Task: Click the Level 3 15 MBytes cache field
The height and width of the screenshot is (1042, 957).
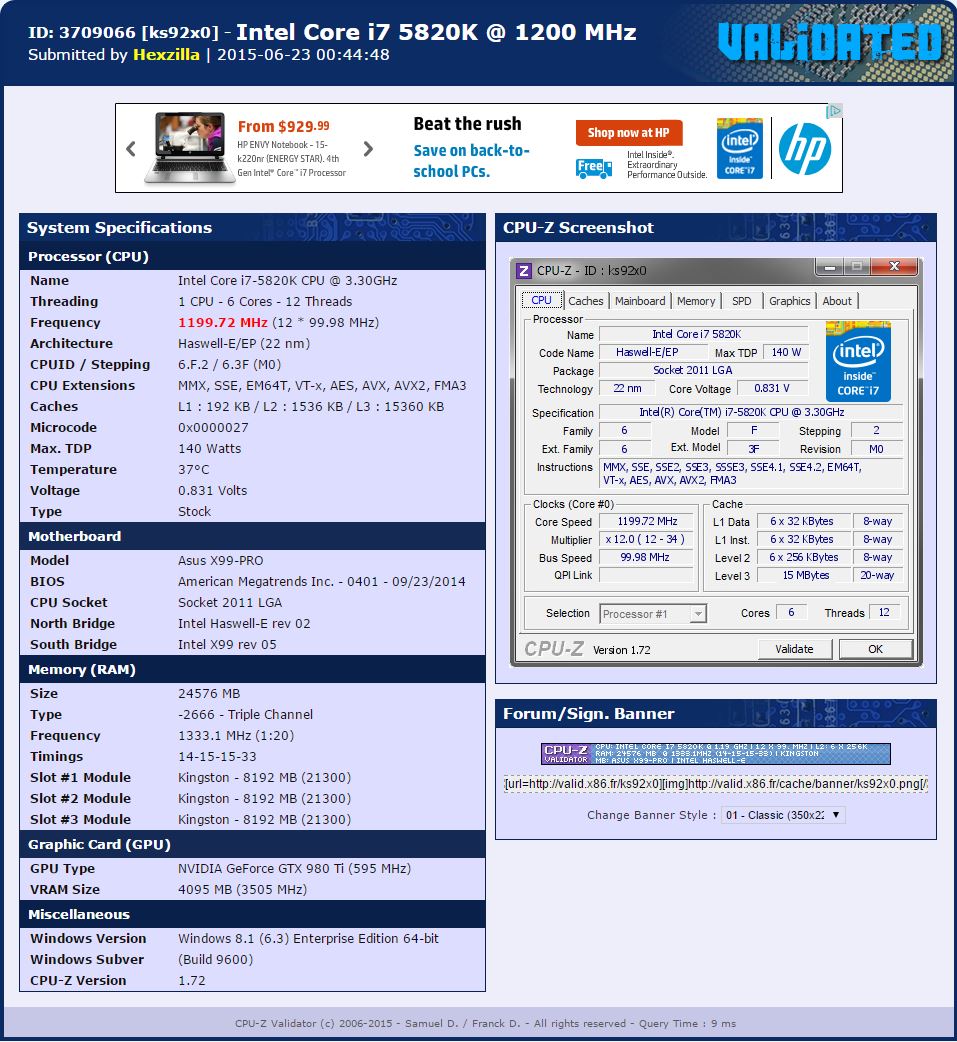Action: point(804,575)
